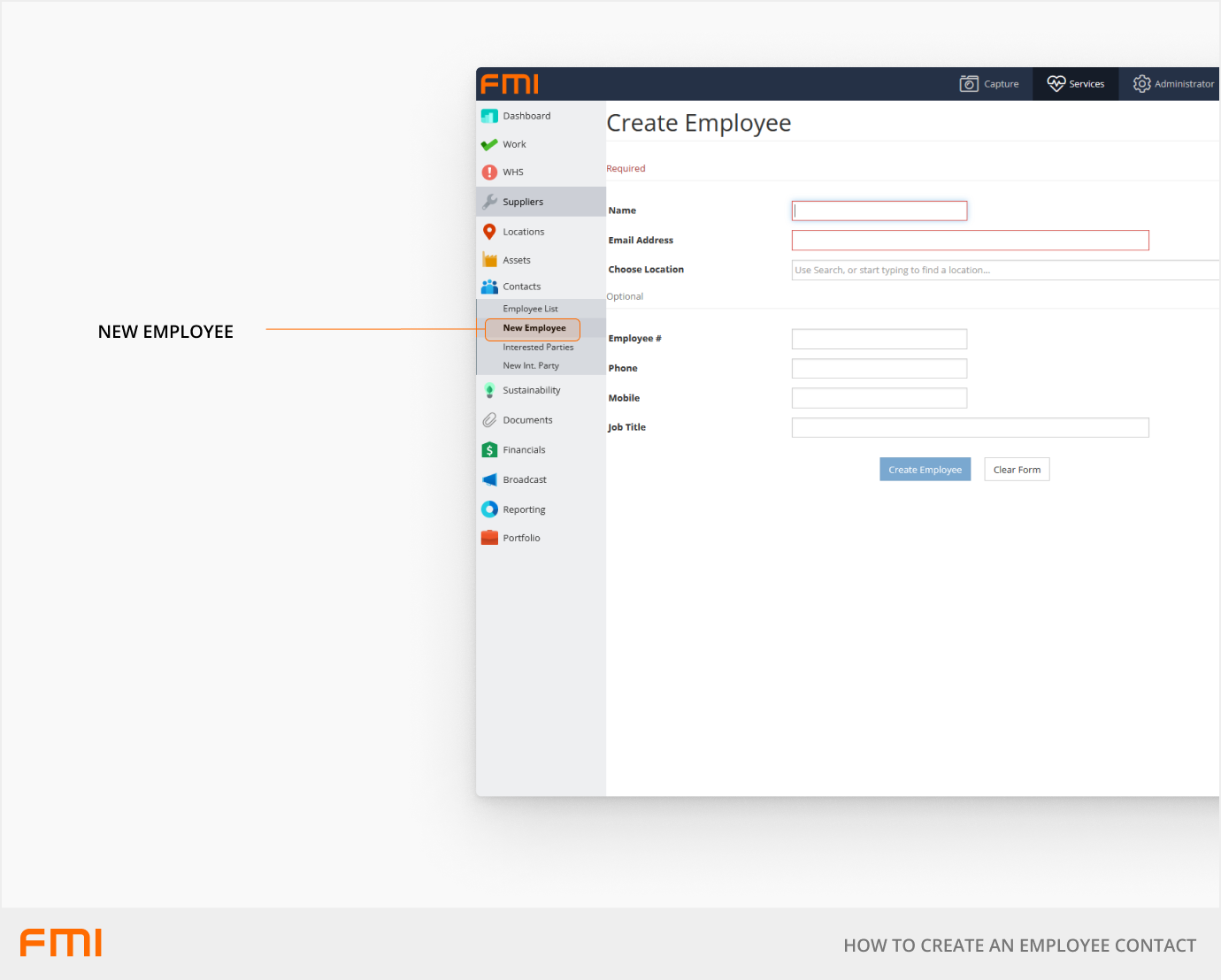This screenshot has width=1221, height=980.
Task: Click the Documents paperclip icon
Action: click(489, 420)
